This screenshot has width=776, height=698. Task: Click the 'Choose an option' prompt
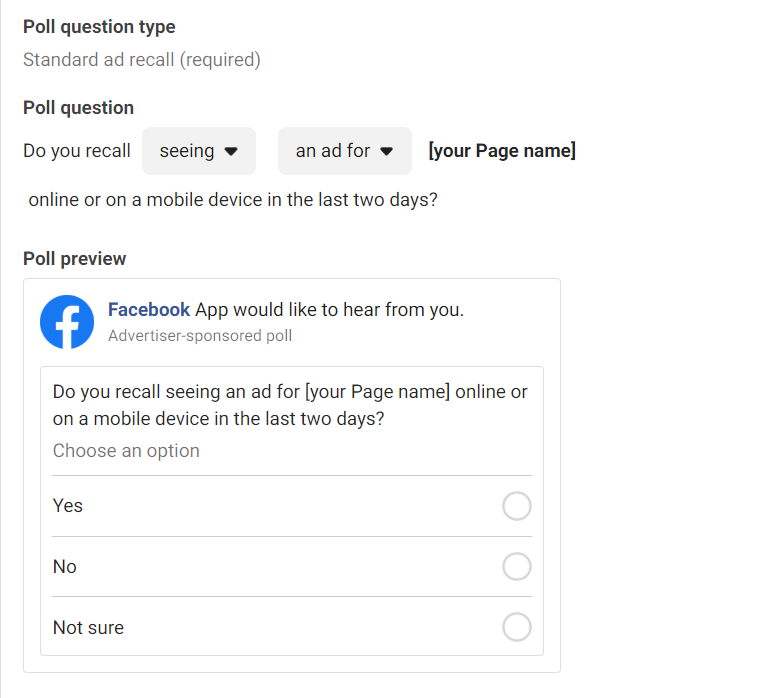(126, 451)
